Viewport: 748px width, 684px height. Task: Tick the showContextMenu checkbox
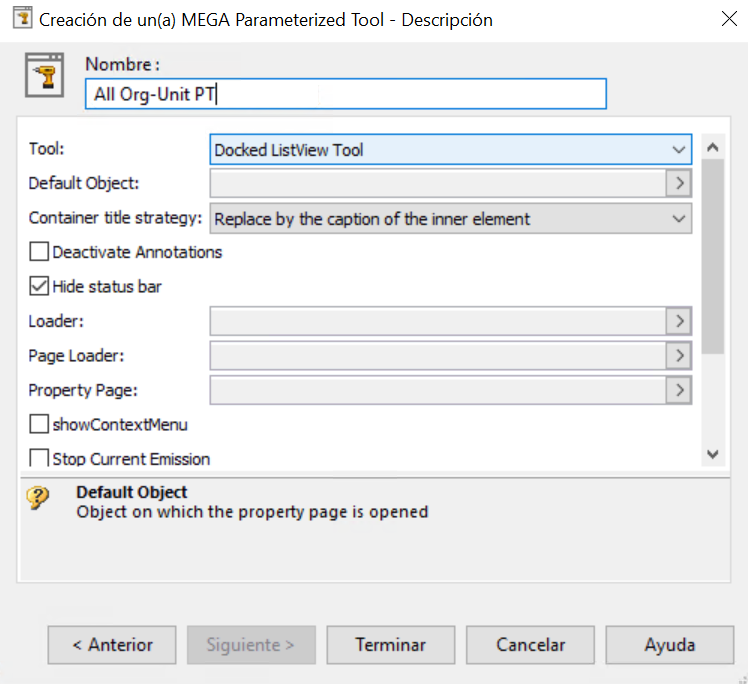39,424
